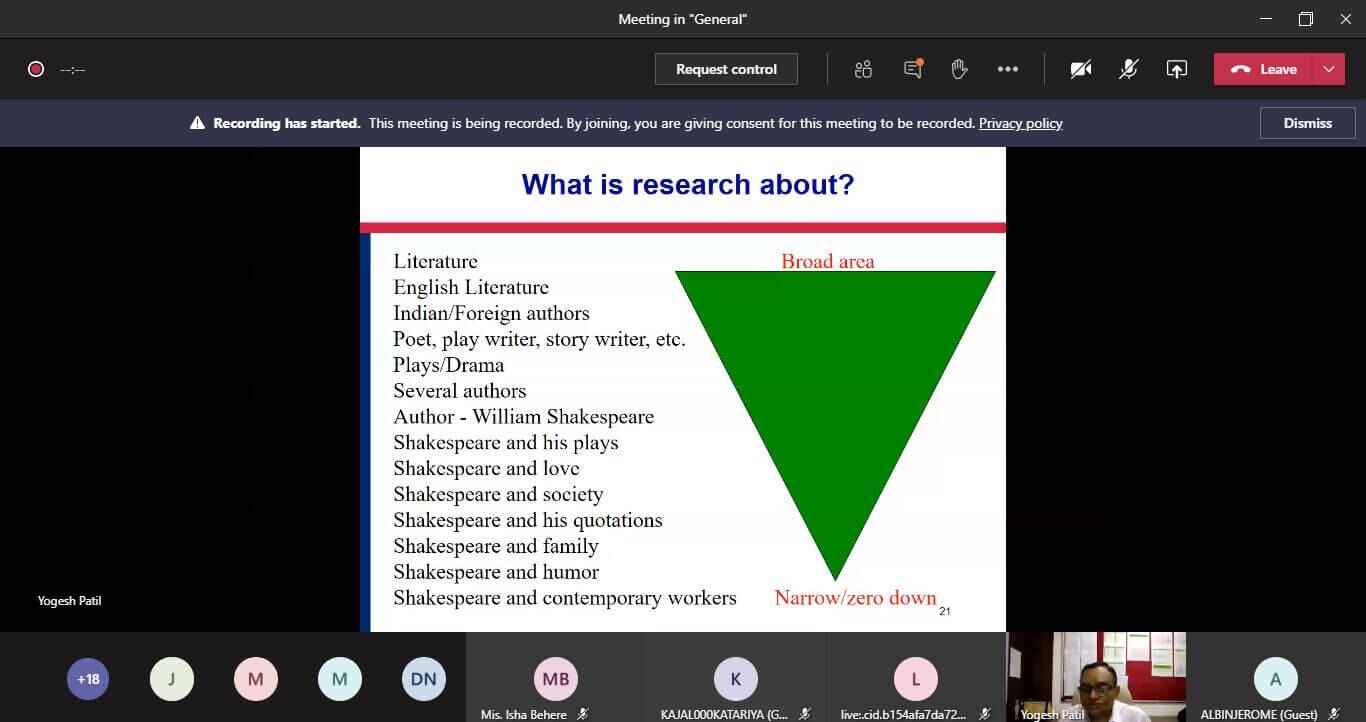Click the Shakespeare and humor line
1366x722 pixels.
pyautogui.click(x=496, y=572)
